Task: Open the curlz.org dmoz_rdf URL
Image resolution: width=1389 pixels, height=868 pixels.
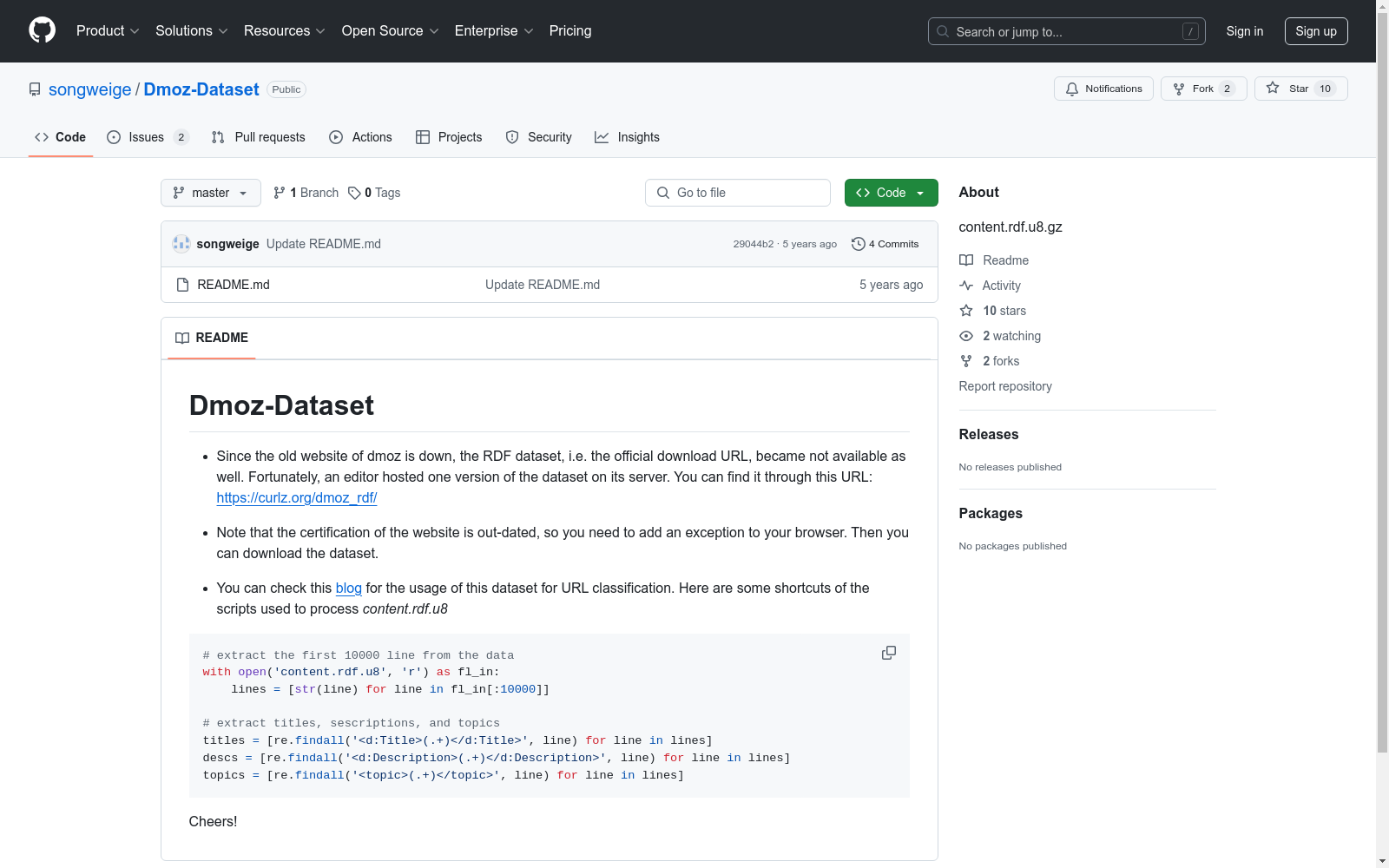Action: click(x=297, y=497)
